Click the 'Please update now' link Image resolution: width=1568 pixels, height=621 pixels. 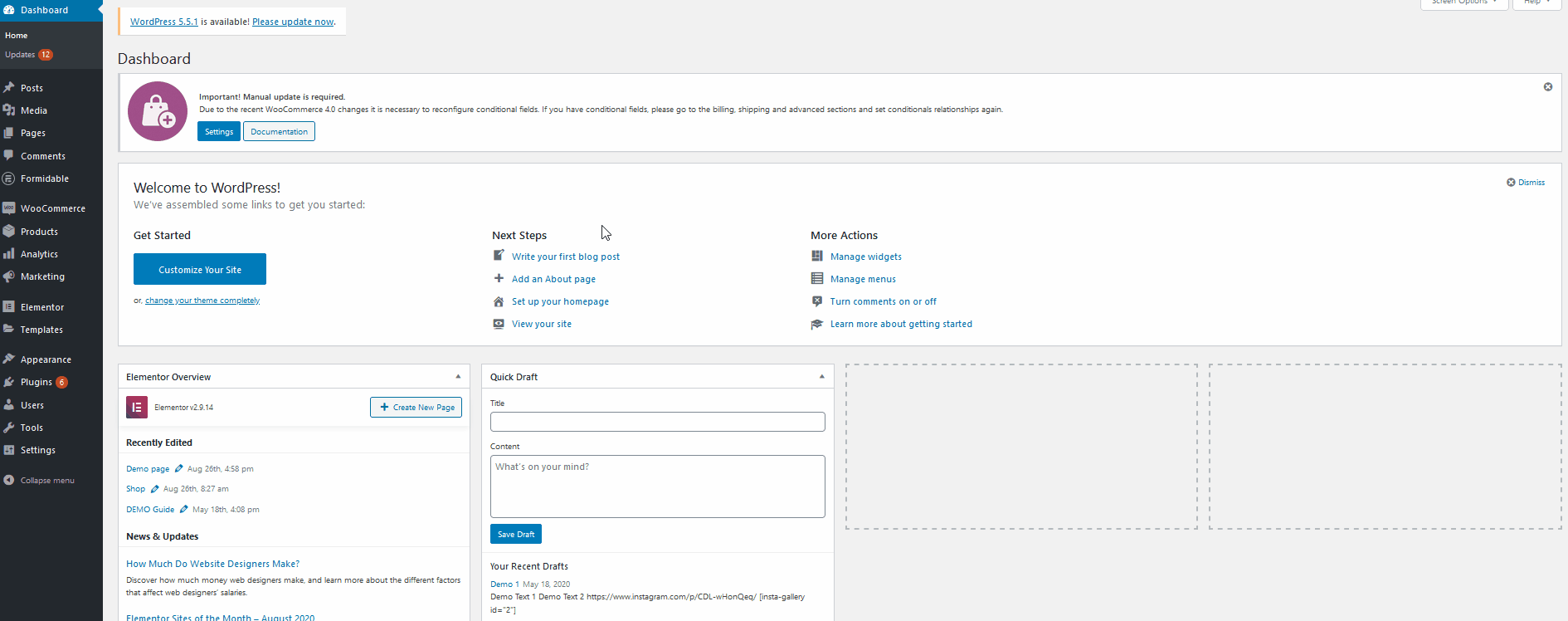click(293, 22)
